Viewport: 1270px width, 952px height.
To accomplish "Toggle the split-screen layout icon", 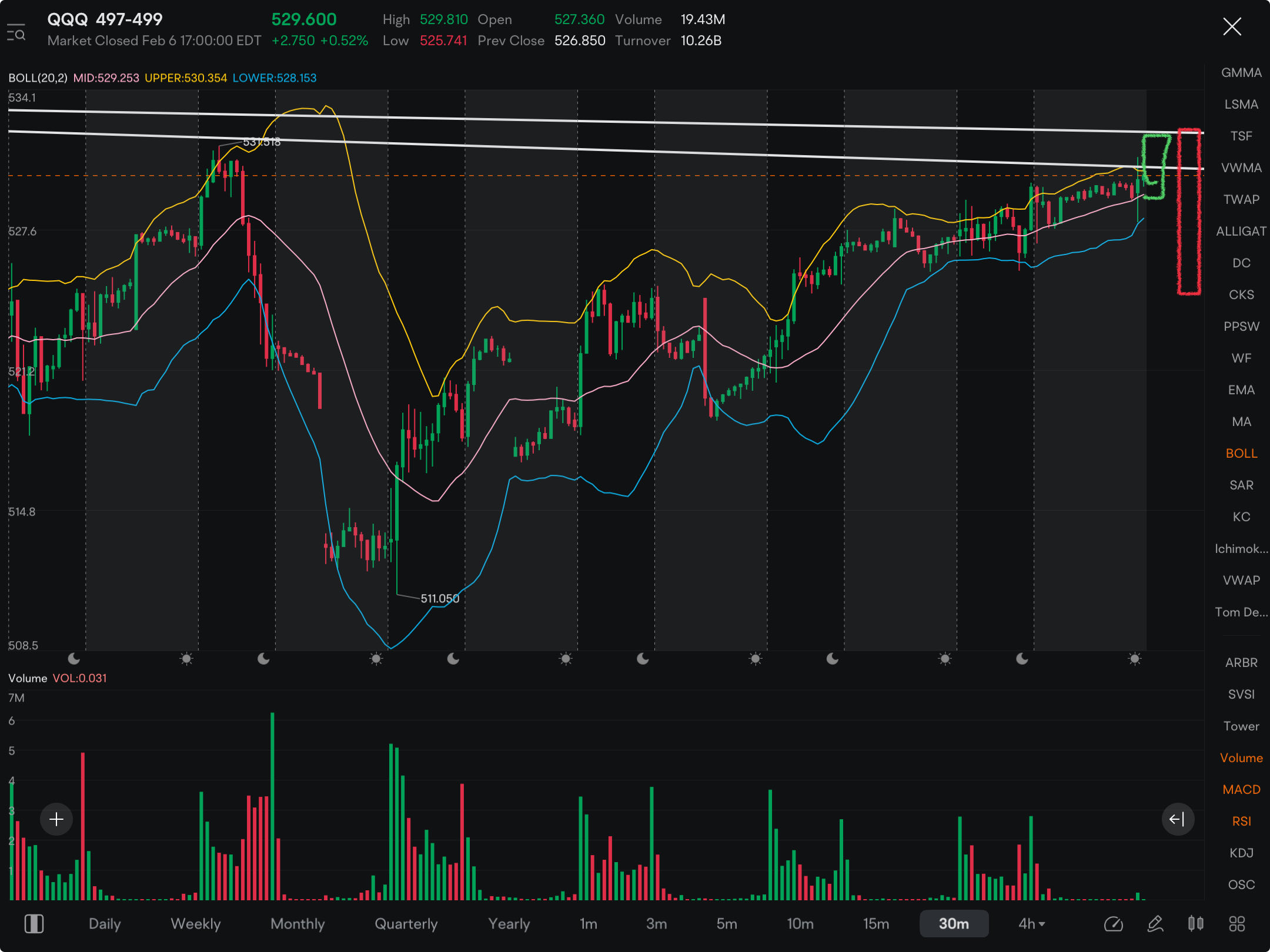I will click(34, 923).
